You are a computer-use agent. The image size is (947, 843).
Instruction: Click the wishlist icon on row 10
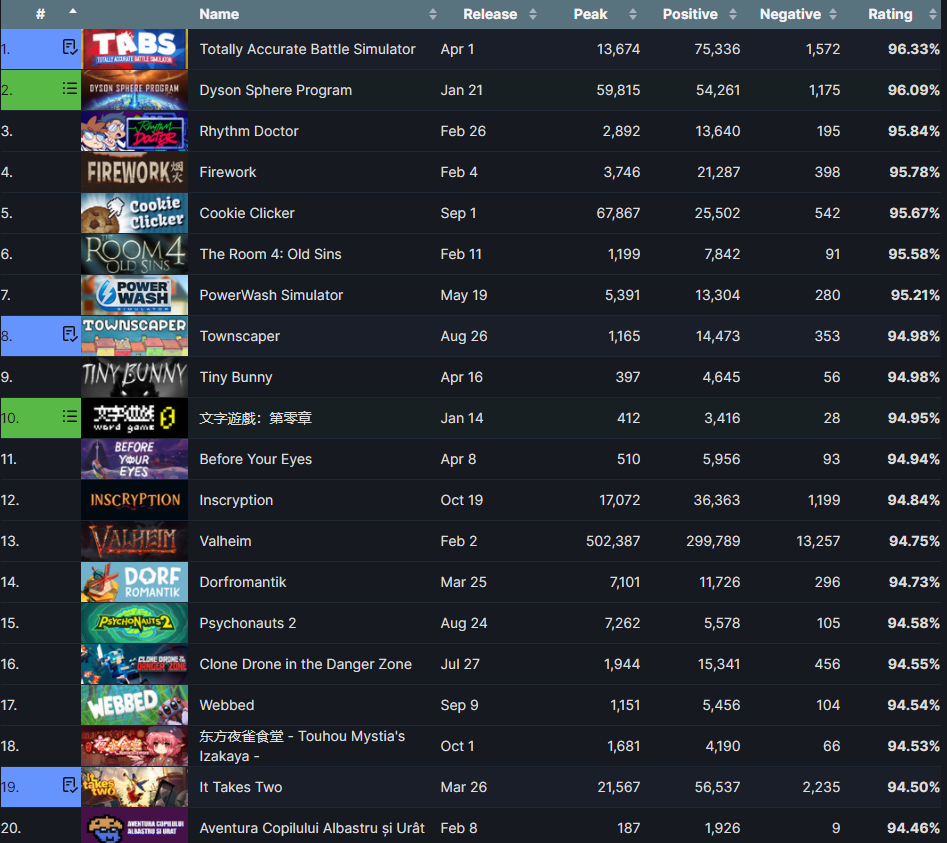[x=70, y=416]
